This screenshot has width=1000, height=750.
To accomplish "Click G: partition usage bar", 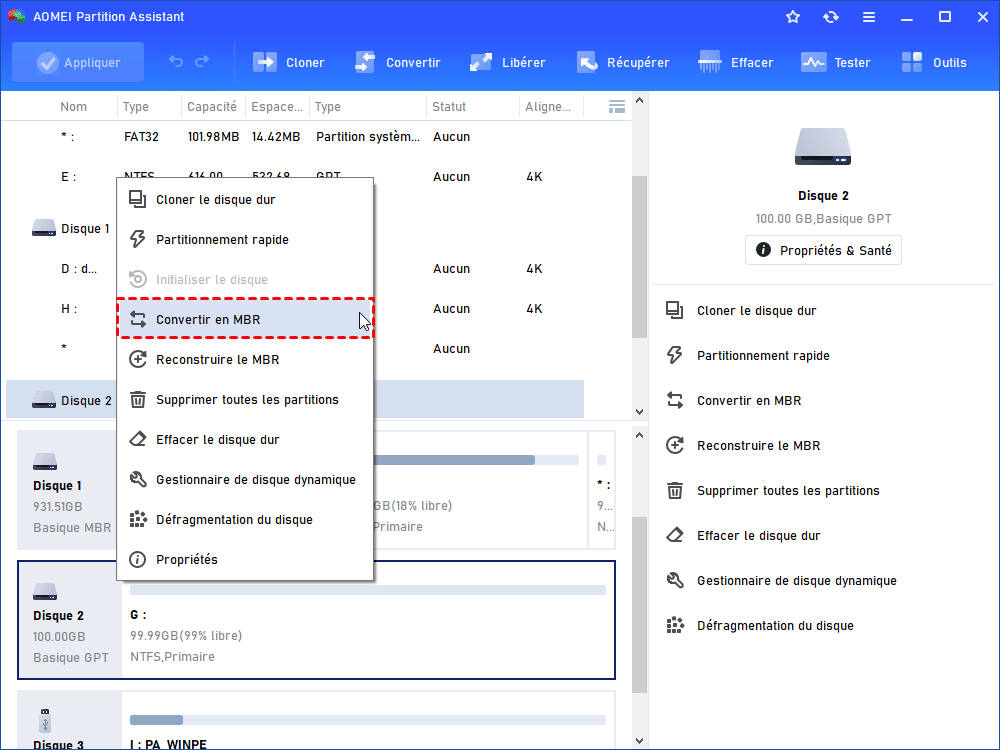I will (x=367, y=590).
